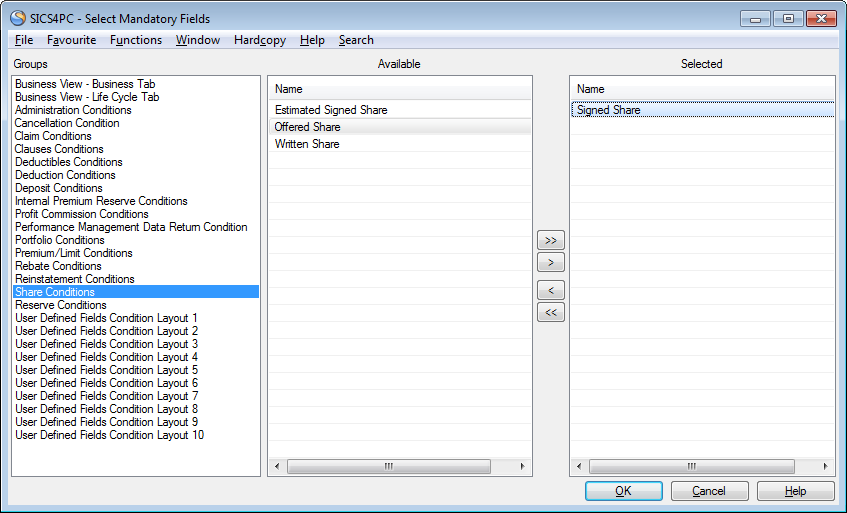Select Signed Share in Selected list

click(x=609, y=110)
